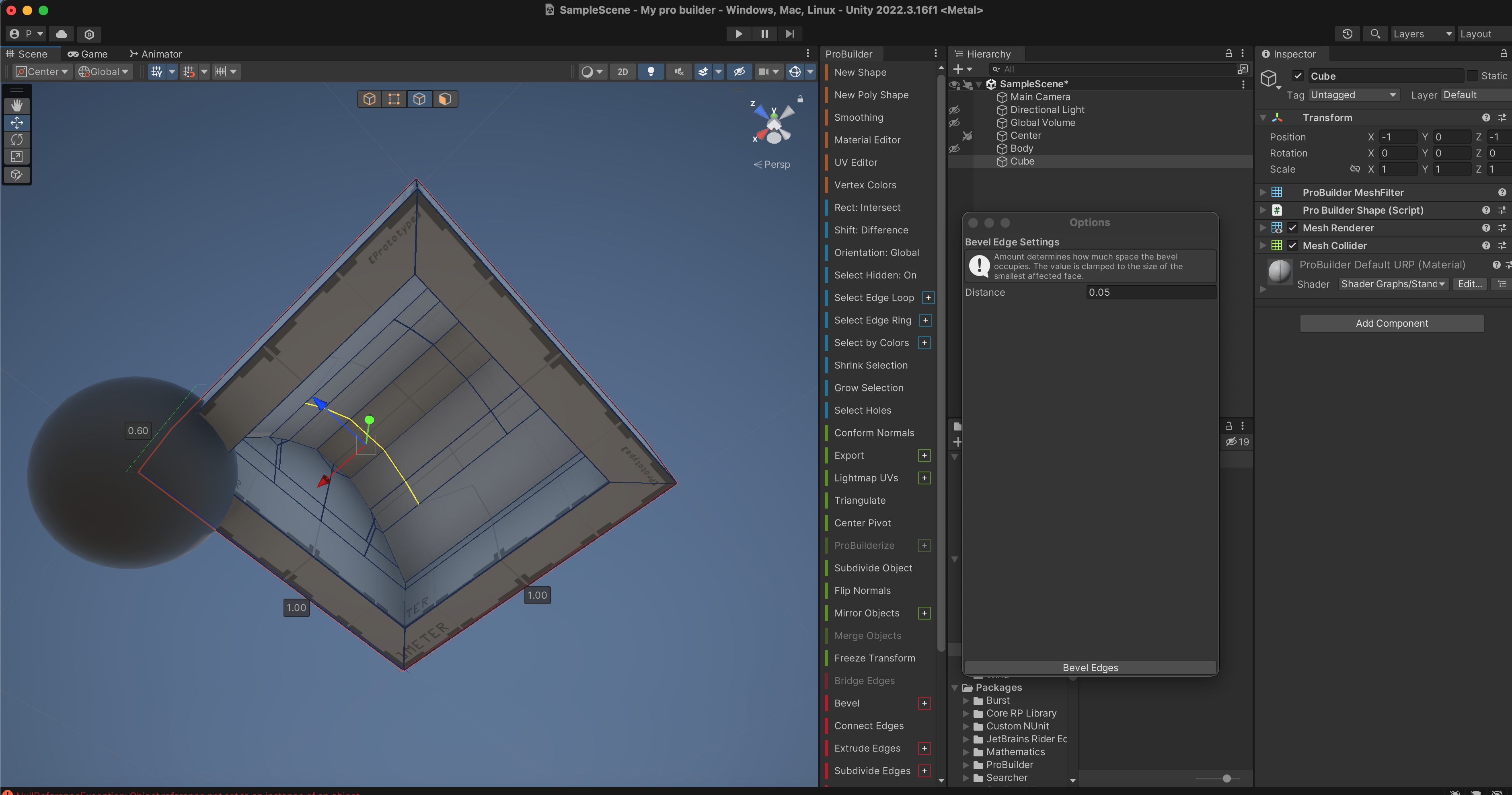Open the Animator tab

[156, 54]
